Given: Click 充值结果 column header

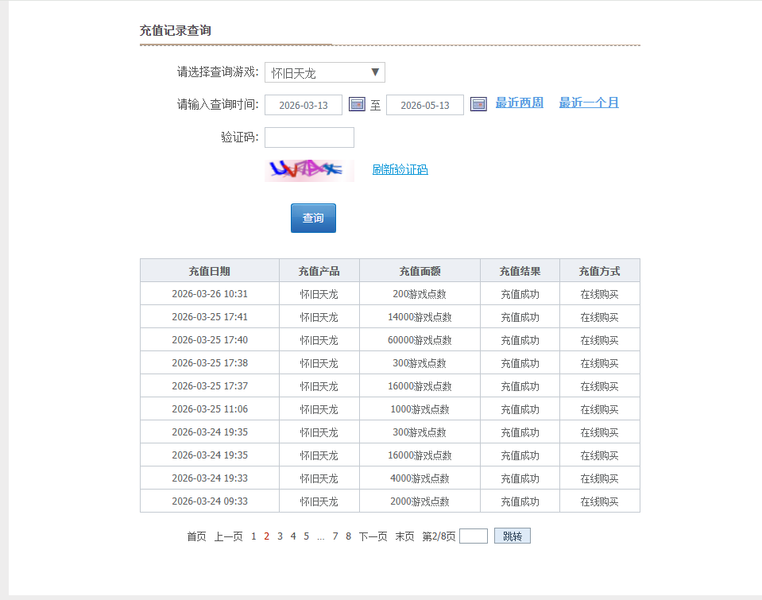Looking at the screenshot, I should (520, 271).
